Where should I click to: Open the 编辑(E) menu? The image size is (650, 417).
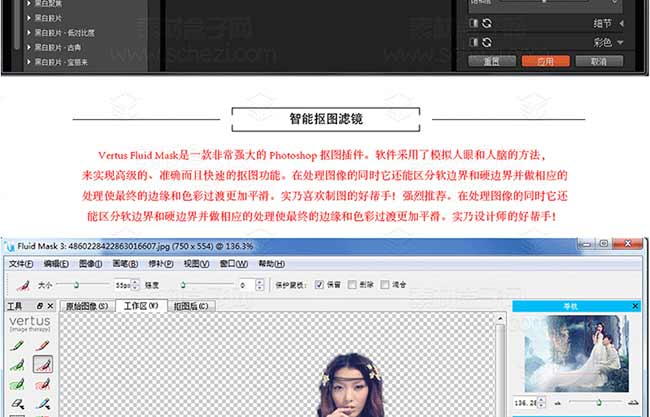point(56,264)
